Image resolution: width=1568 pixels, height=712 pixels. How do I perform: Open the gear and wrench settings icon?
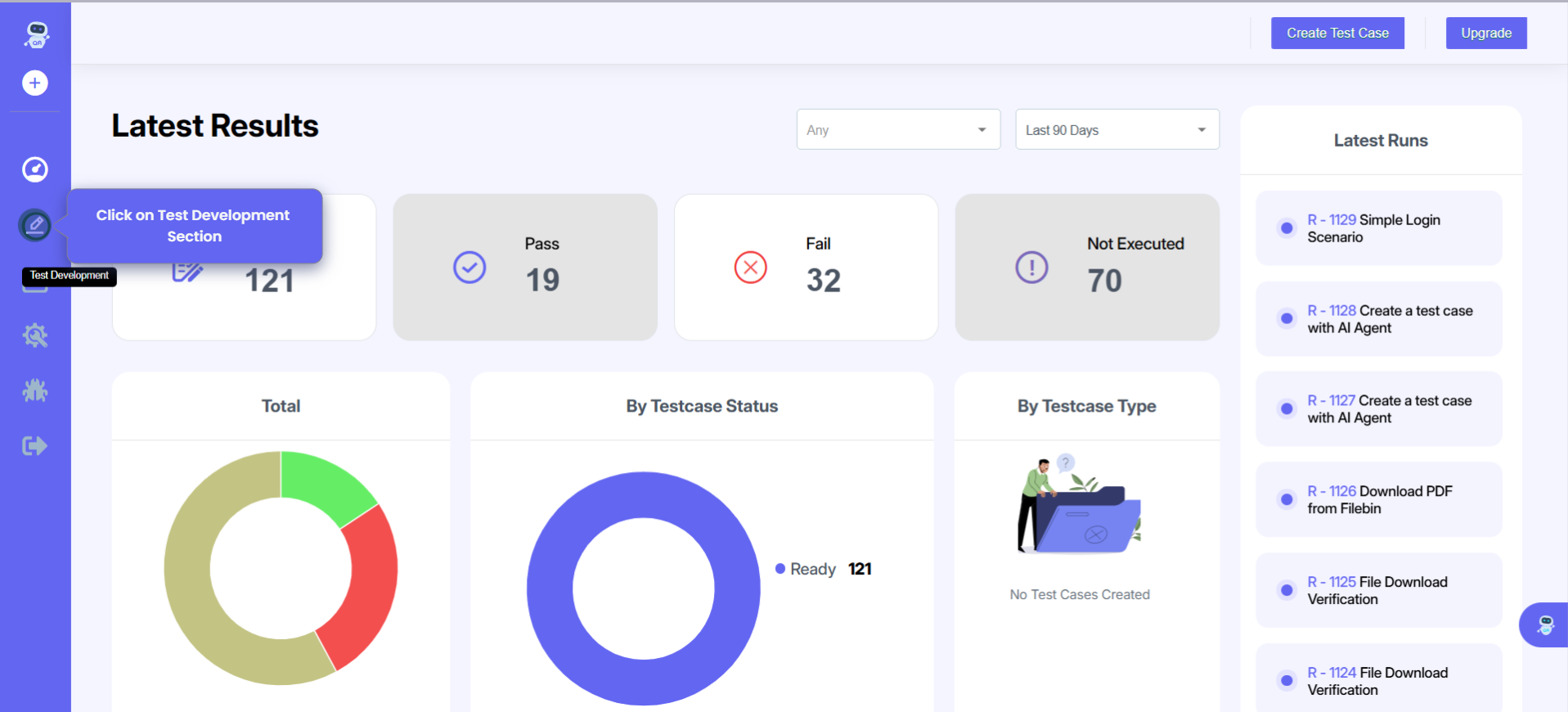(35, 336)
